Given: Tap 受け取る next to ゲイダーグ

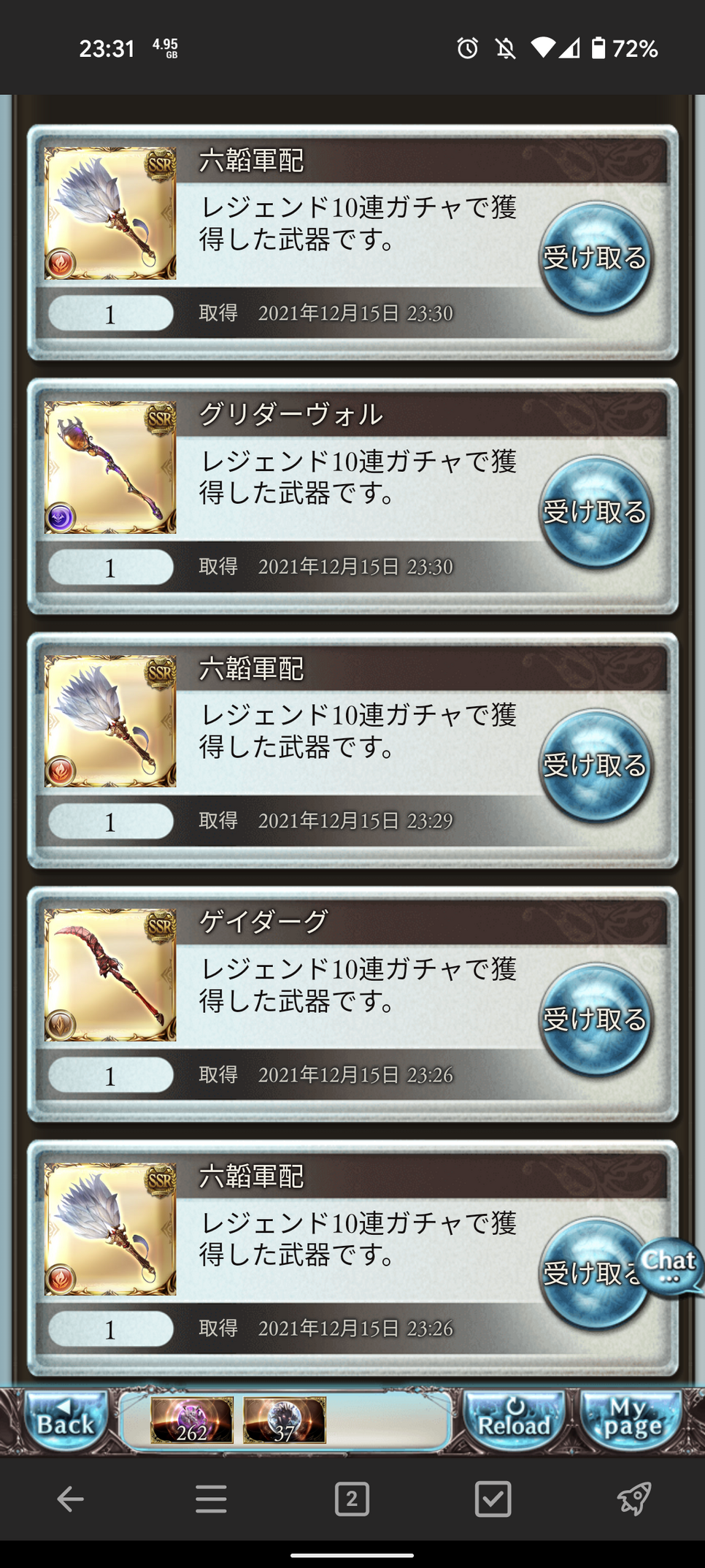Looking at the screenshot, I should (x=596, y=1020).
